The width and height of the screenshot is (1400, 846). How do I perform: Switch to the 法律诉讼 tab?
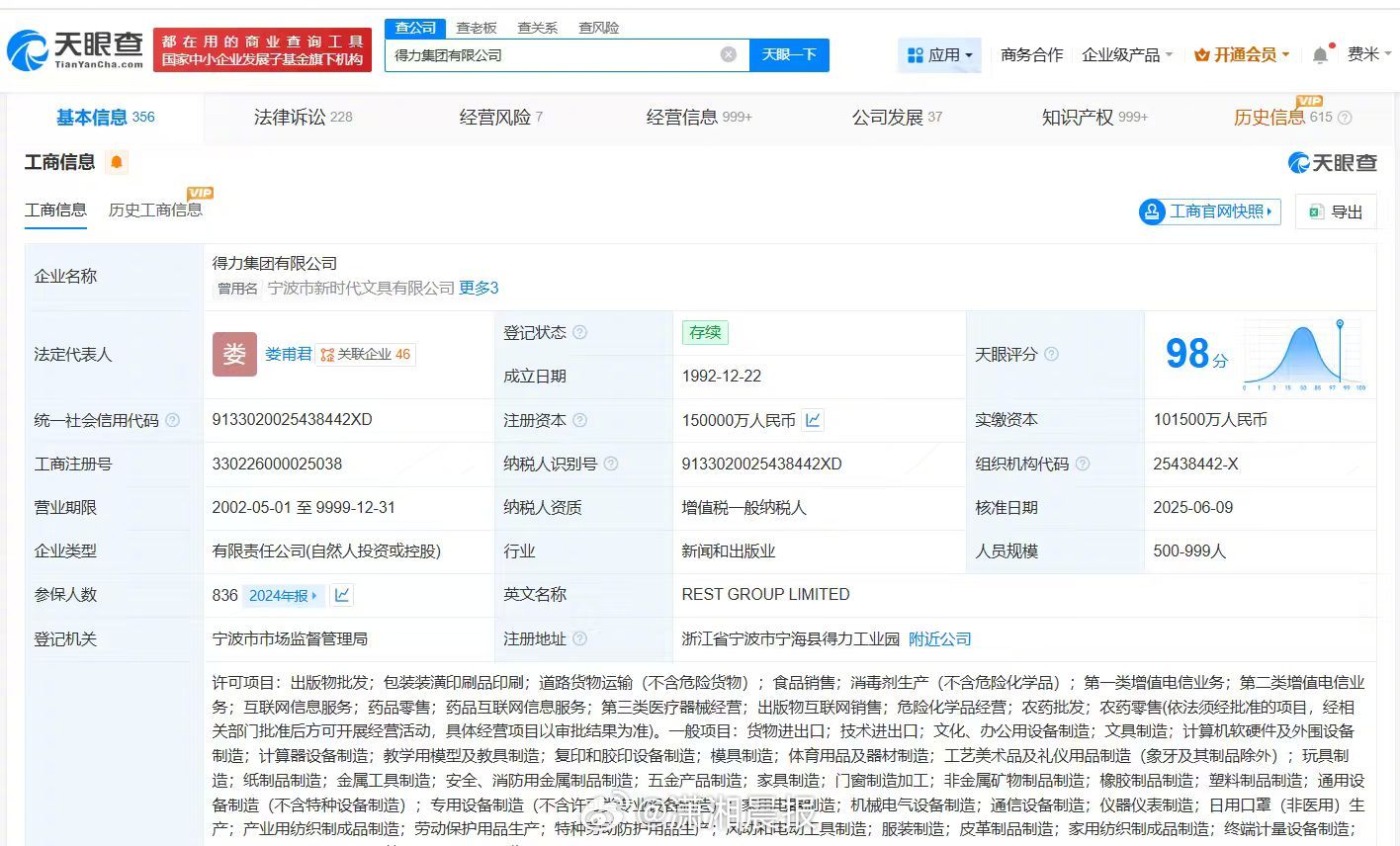coord(303,118)
